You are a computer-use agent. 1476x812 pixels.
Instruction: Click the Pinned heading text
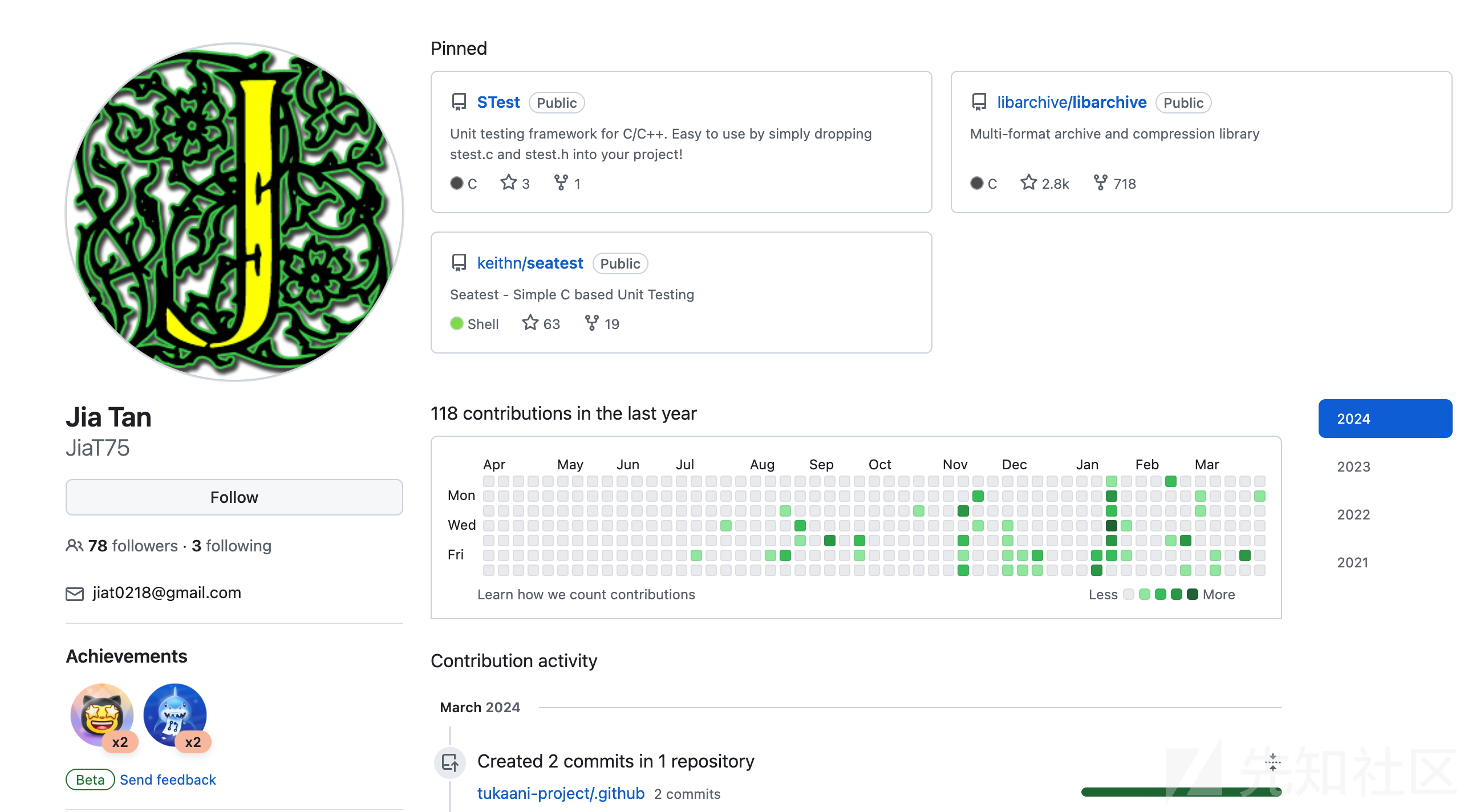[459, 48]
